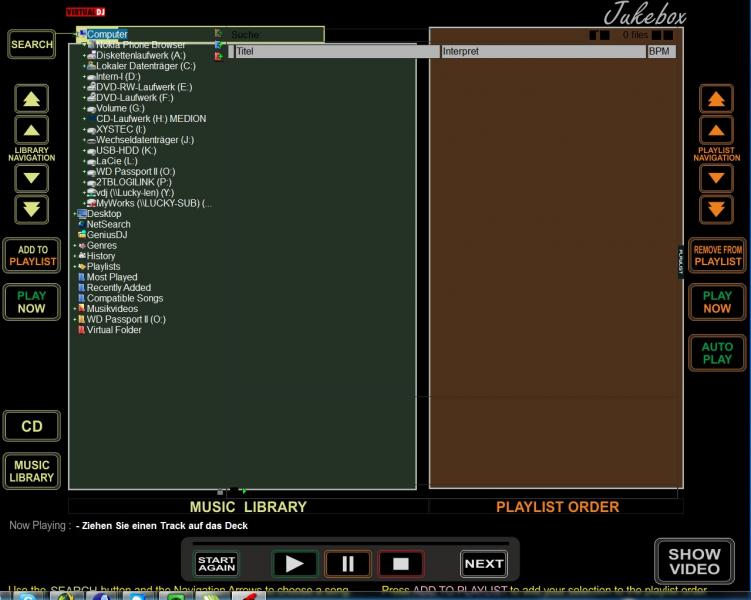Screen dimensions: 751x600
Task: Expand the Musikvideos tree node
Action: (x=75, y=309)
